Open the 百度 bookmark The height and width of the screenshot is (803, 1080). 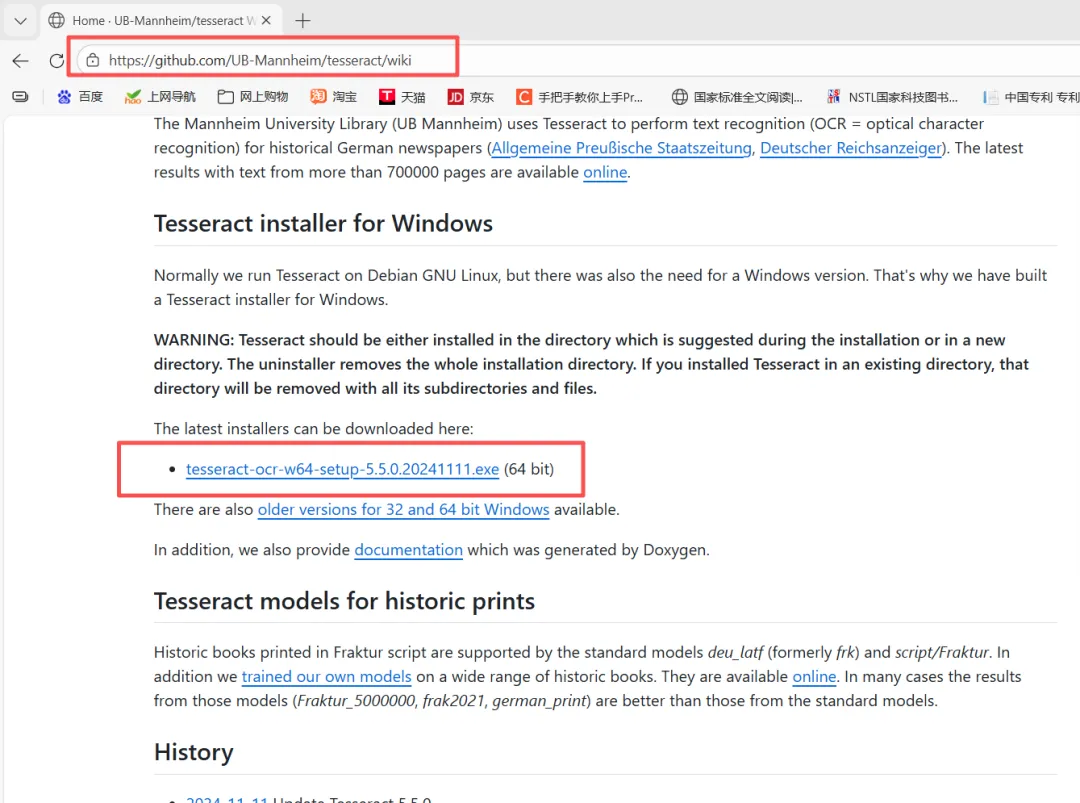(80, 97)
